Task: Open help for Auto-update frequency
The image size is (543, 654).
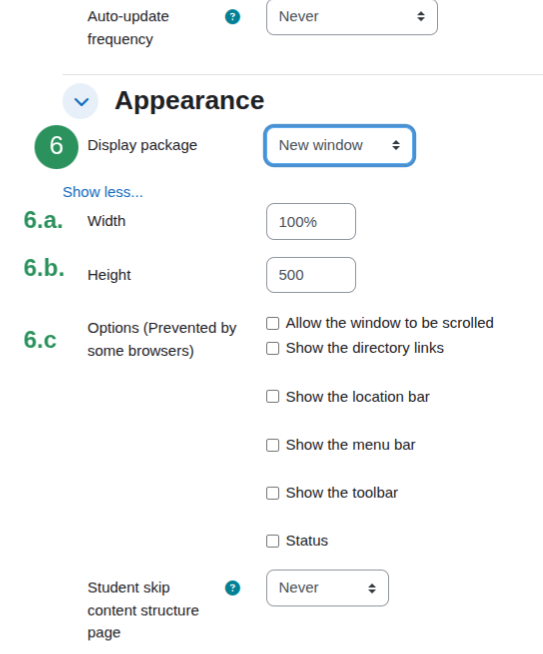Action: pyautogui.click(x=232, y=17)
